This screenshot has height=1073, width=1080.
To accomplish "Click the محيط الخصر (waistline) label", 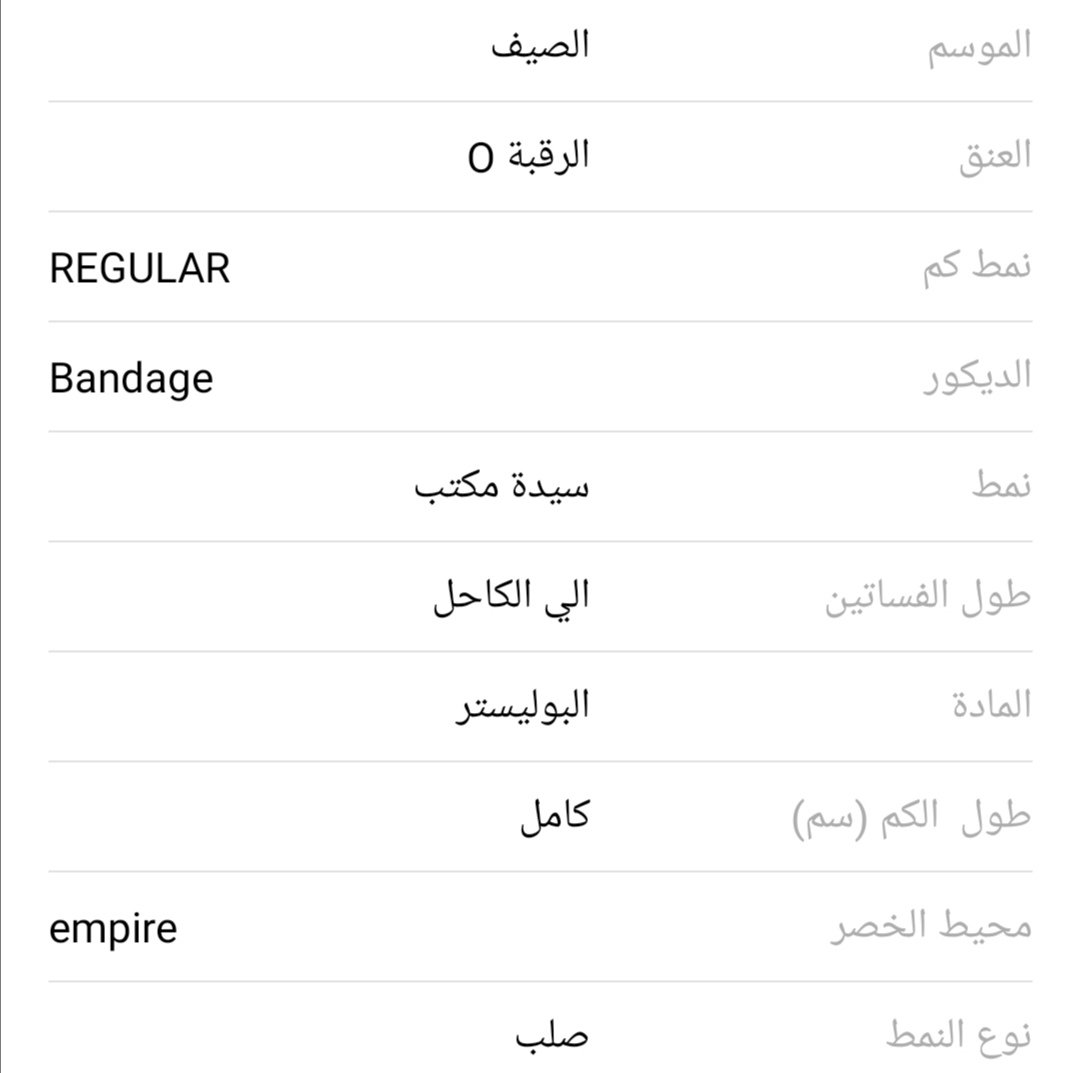I will point(930,928).
